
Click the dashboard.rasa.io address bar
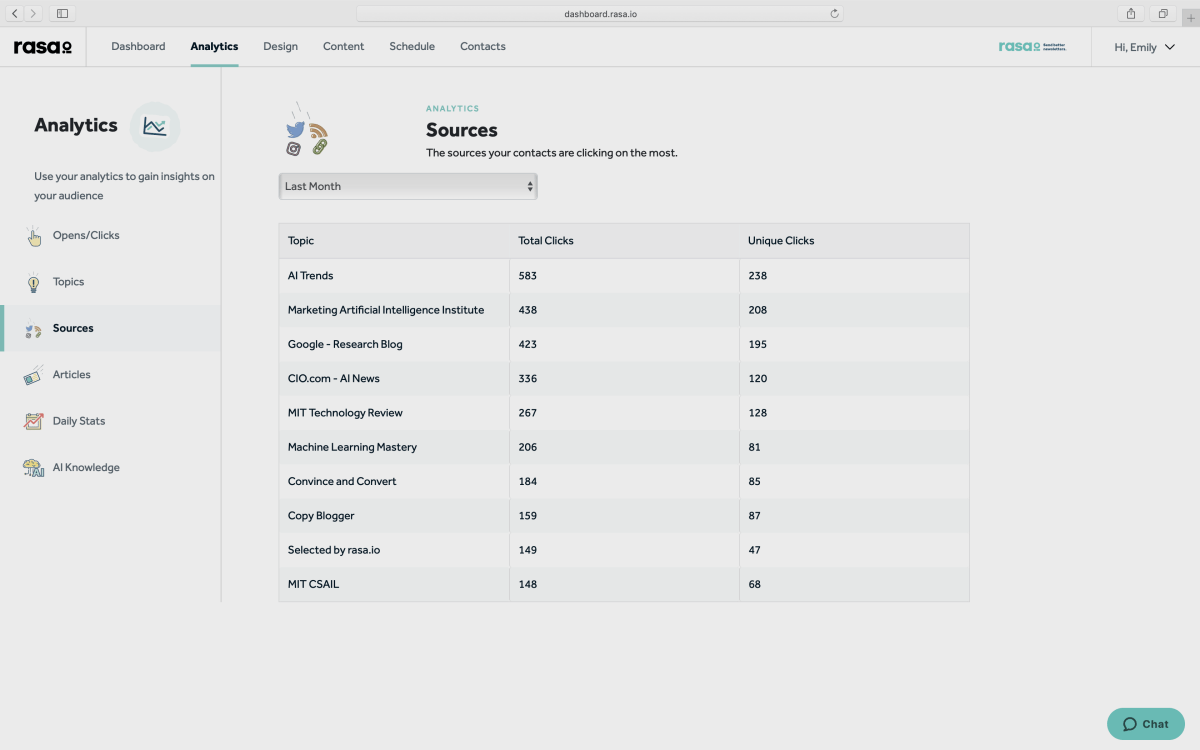coord(600,13)
